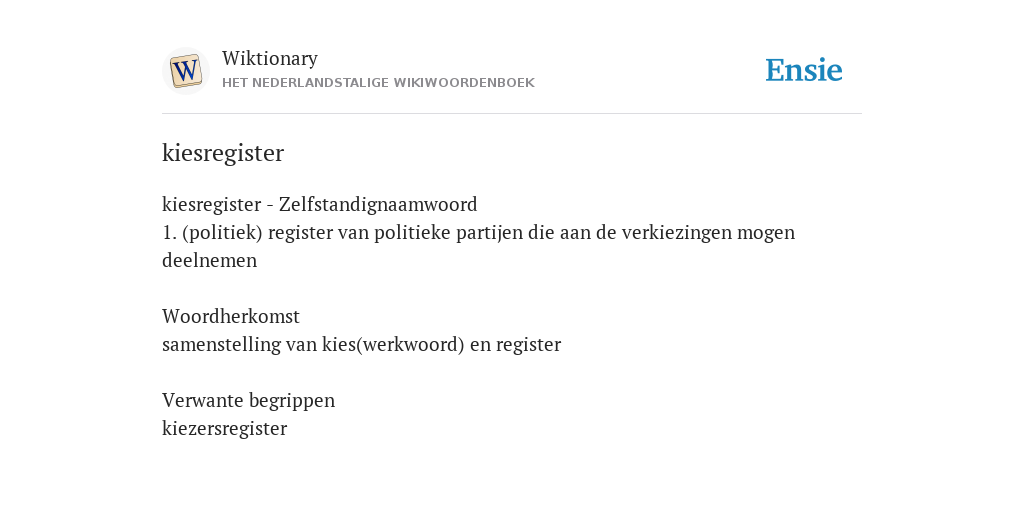
Task: Click the samenstelling van kies(werkwoord) line
Action: (361, 345)
